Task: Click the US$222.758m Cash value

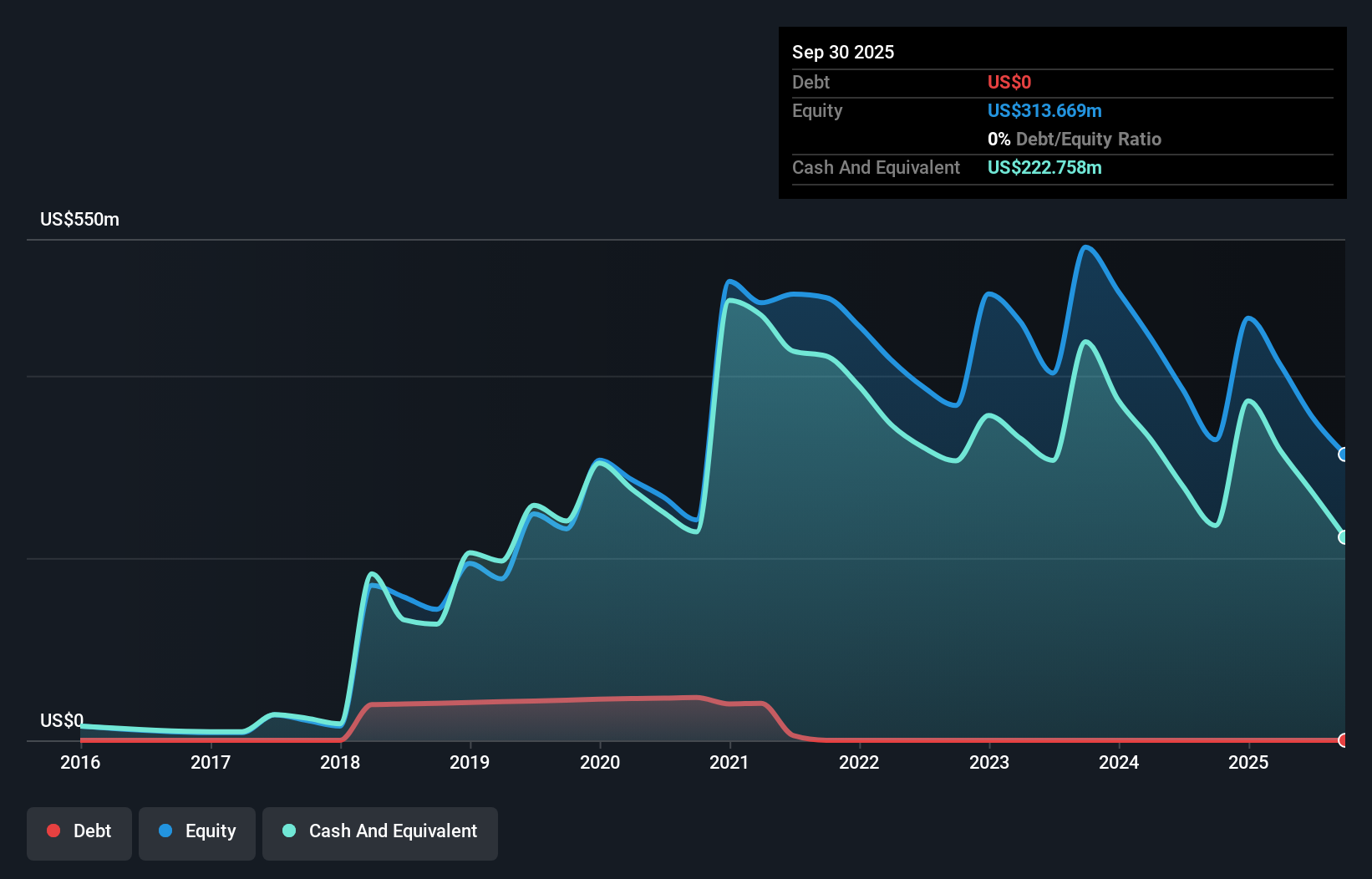Action: [1044, 167]
